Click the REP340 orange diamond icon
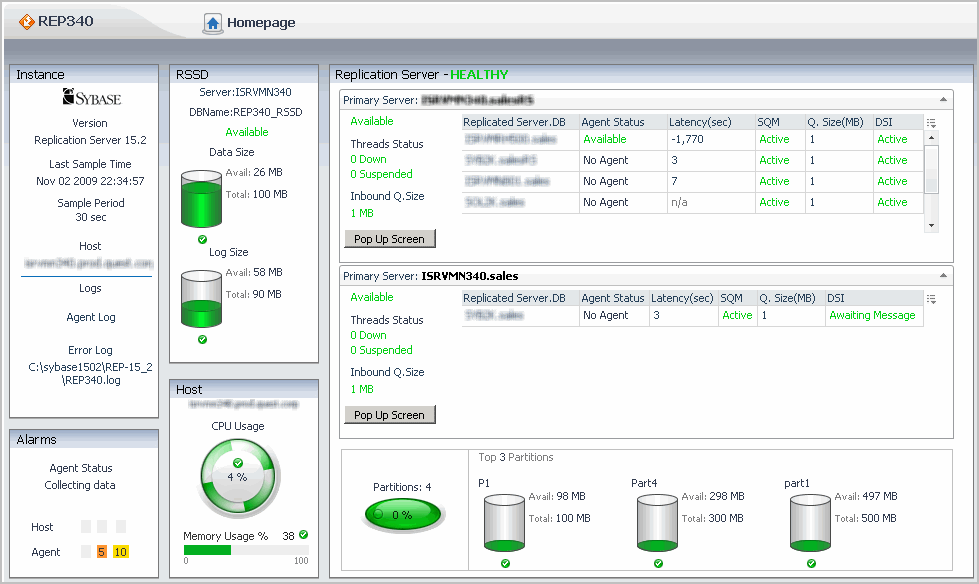Image resolution: width=979 pixels, height=584 pixels. coord(27,22)
